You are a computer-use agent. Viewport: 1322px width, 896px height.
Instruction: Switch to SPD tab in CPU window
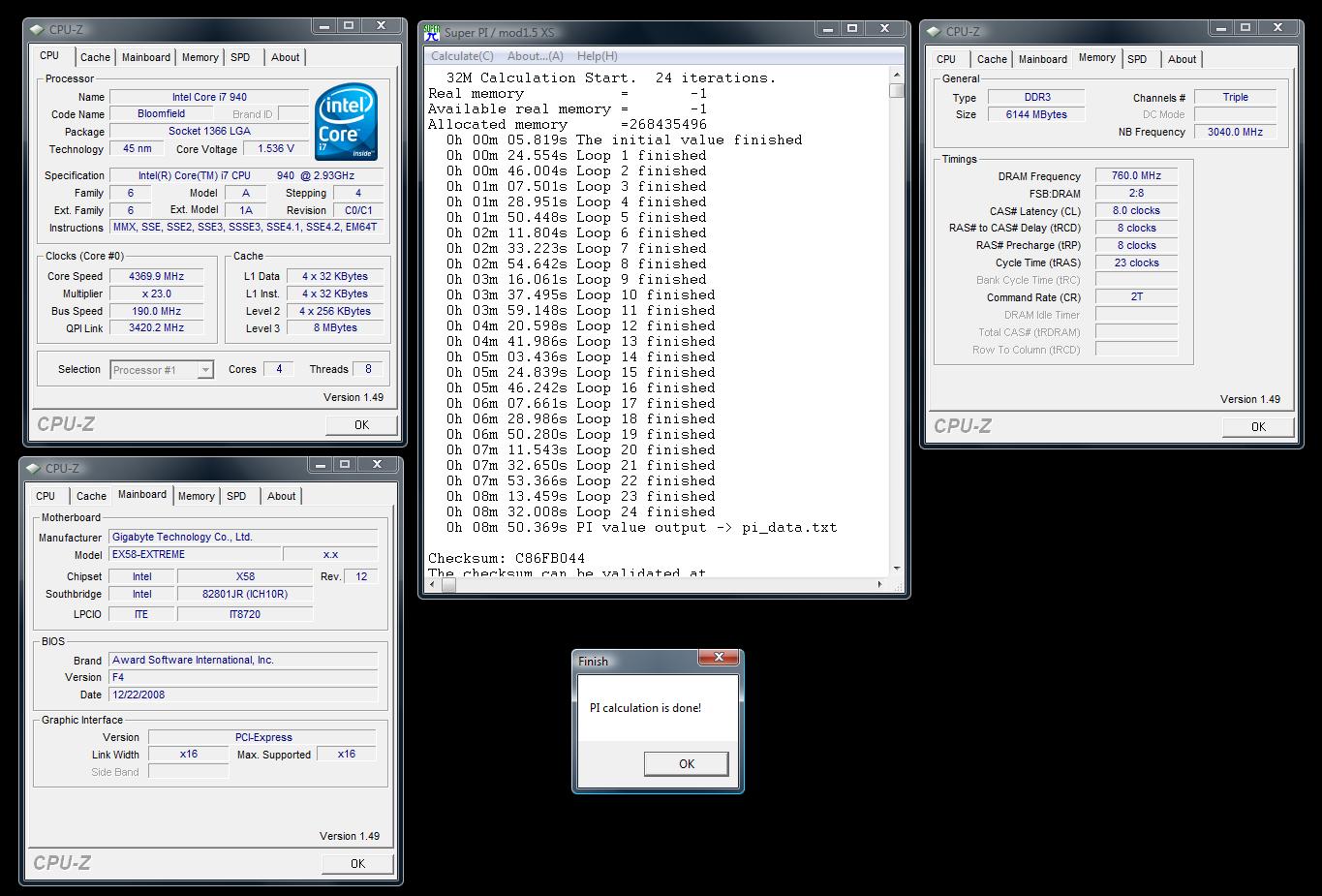point(240,57)
